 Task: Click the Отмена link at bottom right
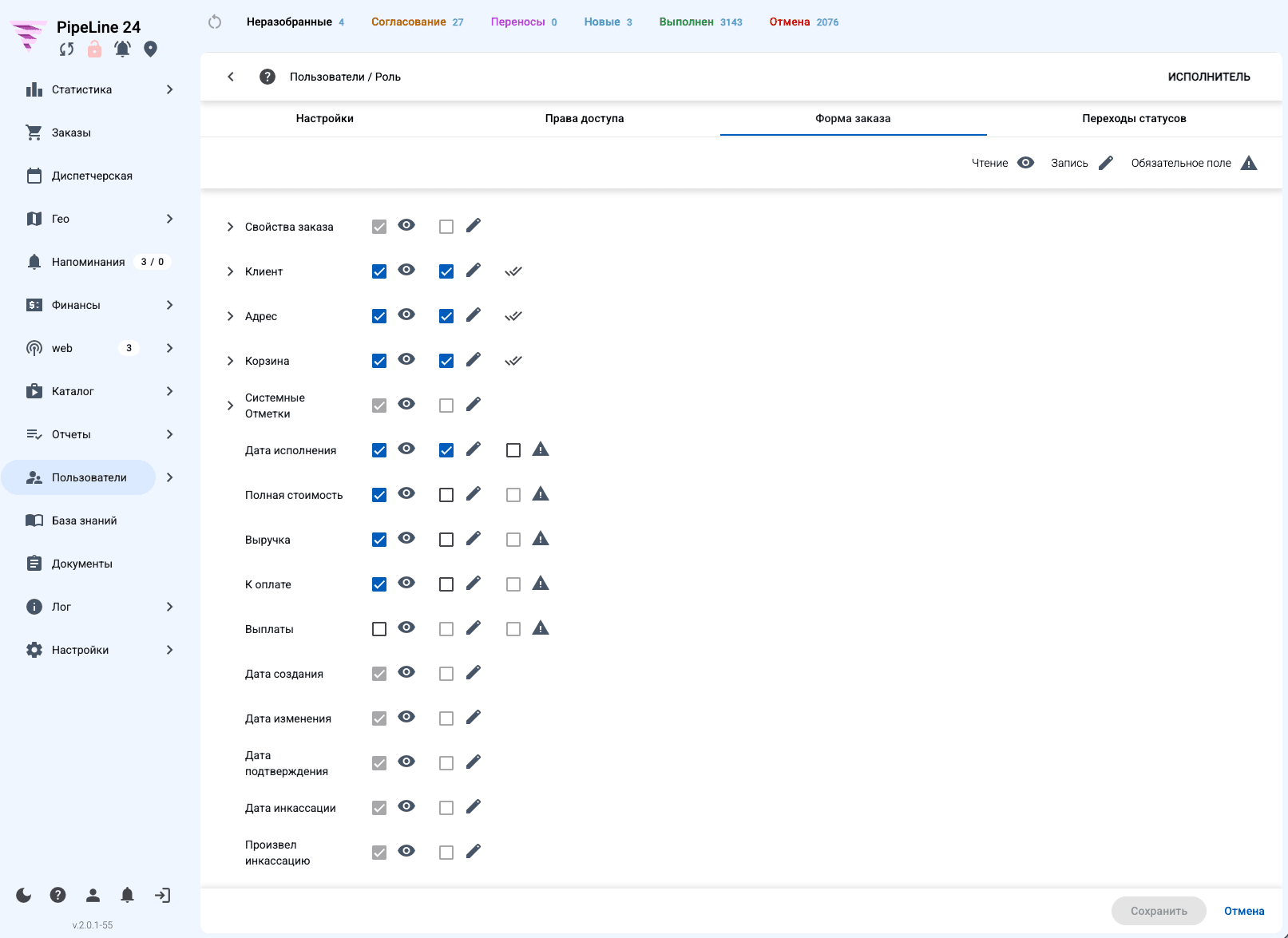coord(1244,911)
